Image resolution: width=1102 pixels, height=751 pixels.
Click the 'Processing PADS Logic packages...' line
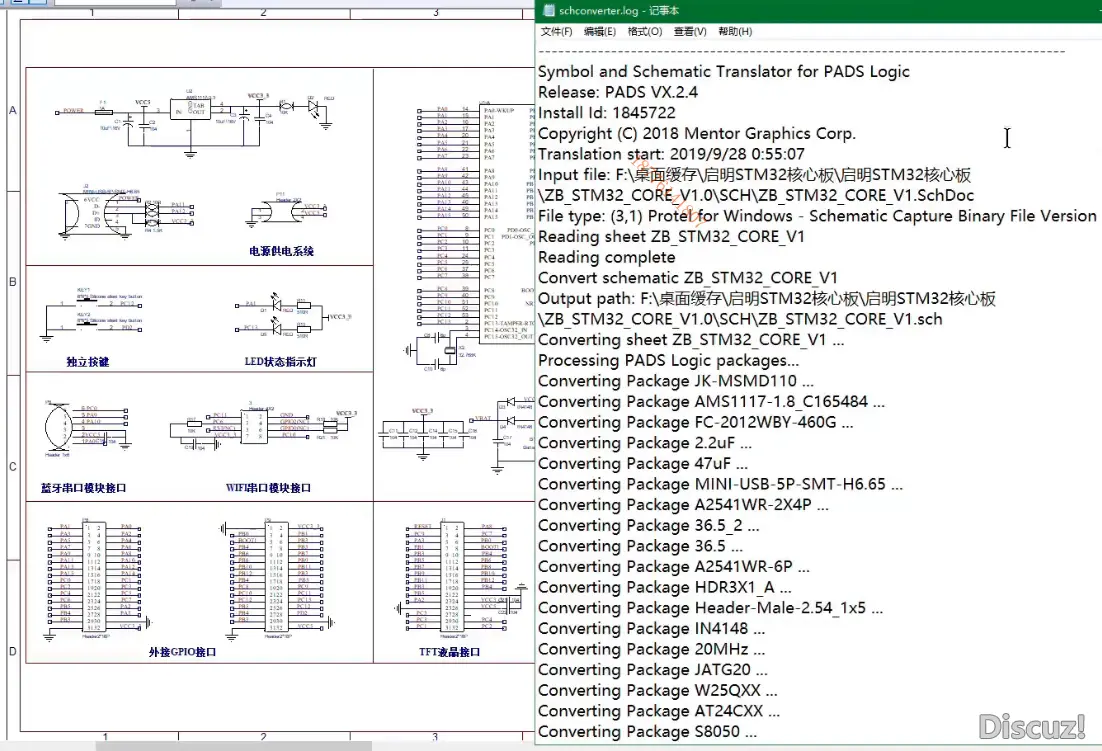(668, 360)
